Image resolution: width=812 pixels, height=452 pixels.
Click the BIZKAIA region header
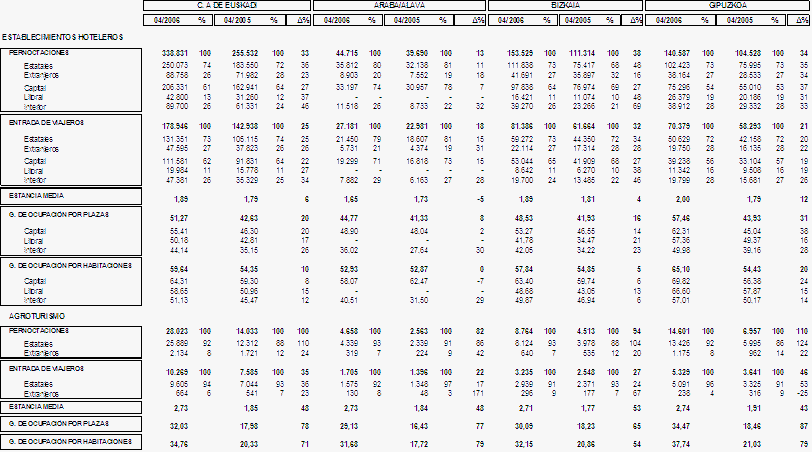point(565,5)
